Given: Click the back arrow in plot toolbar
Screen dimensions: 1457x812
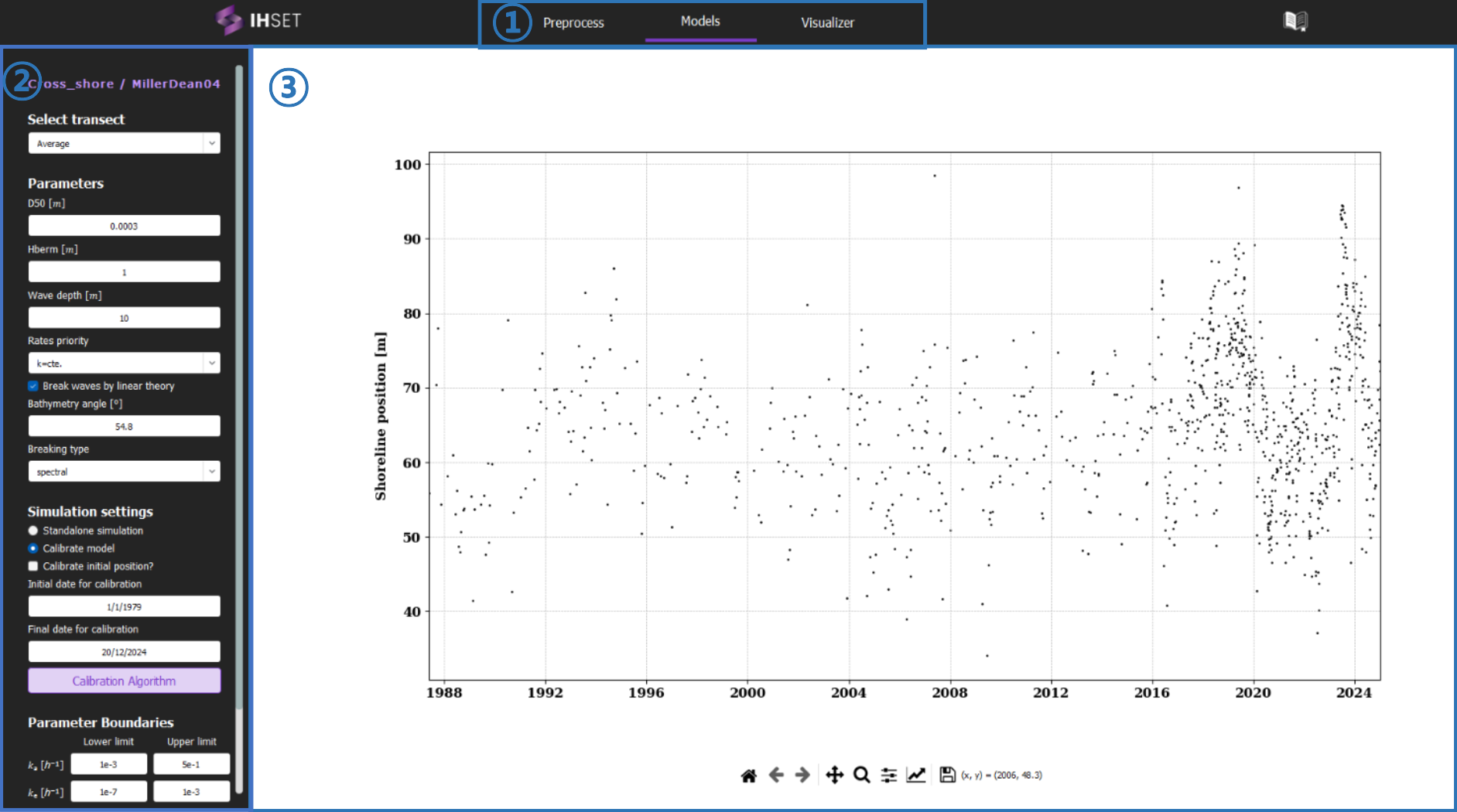Looking at the screenshot, I should (776, 775).
